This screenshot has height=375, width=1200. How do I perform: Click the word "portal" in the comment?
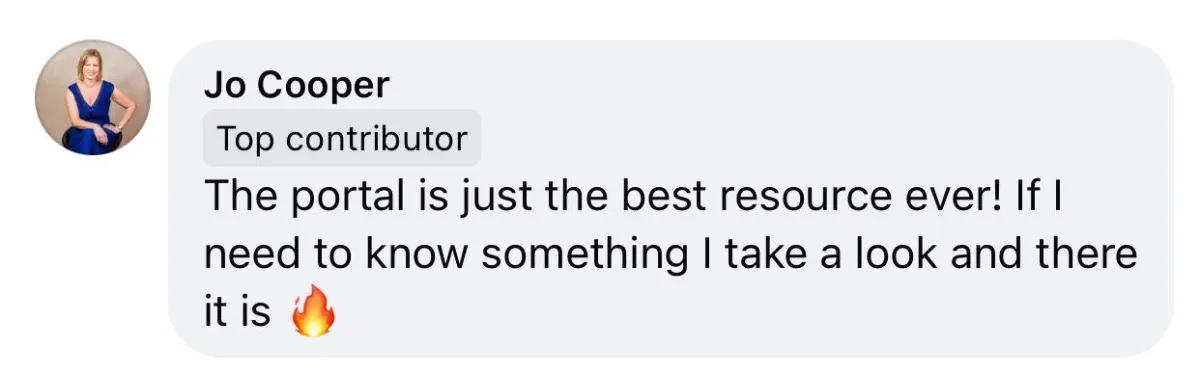pos(340,197)
